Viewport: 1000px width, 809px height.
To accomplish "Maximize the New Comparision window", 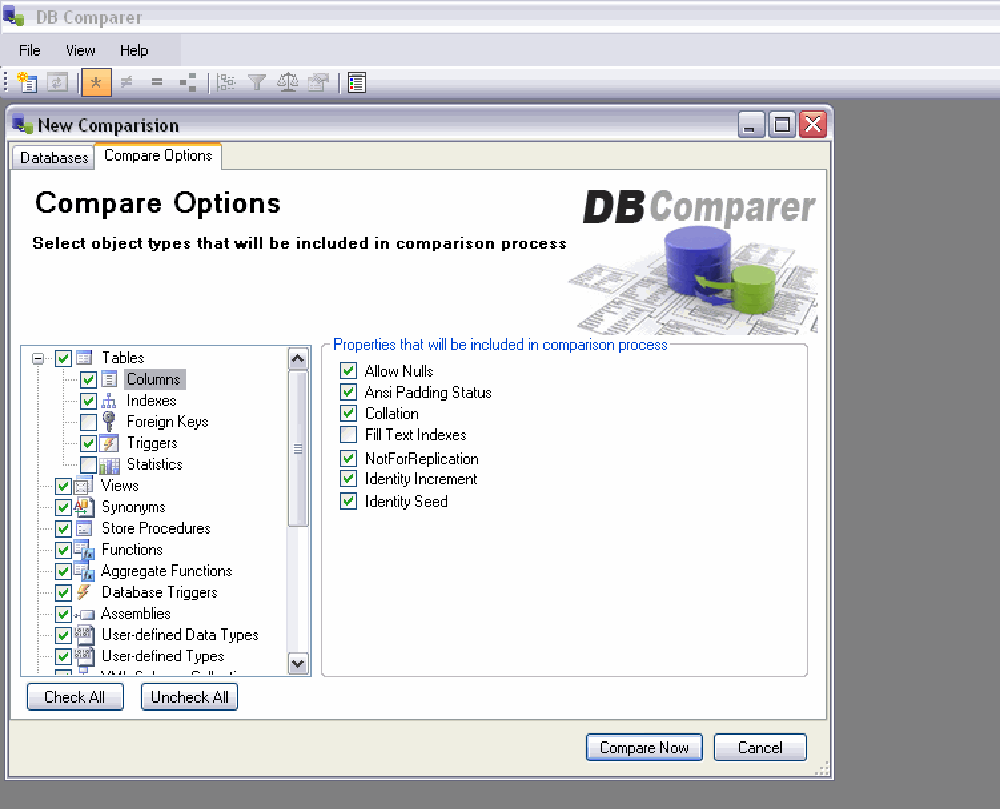I will click(x=782, y=124).
